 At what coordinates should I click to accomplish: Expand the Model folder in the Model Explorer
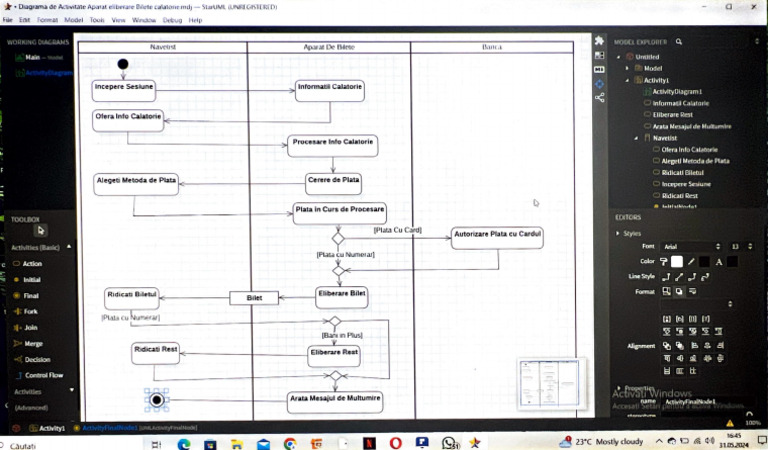(627, 68)
